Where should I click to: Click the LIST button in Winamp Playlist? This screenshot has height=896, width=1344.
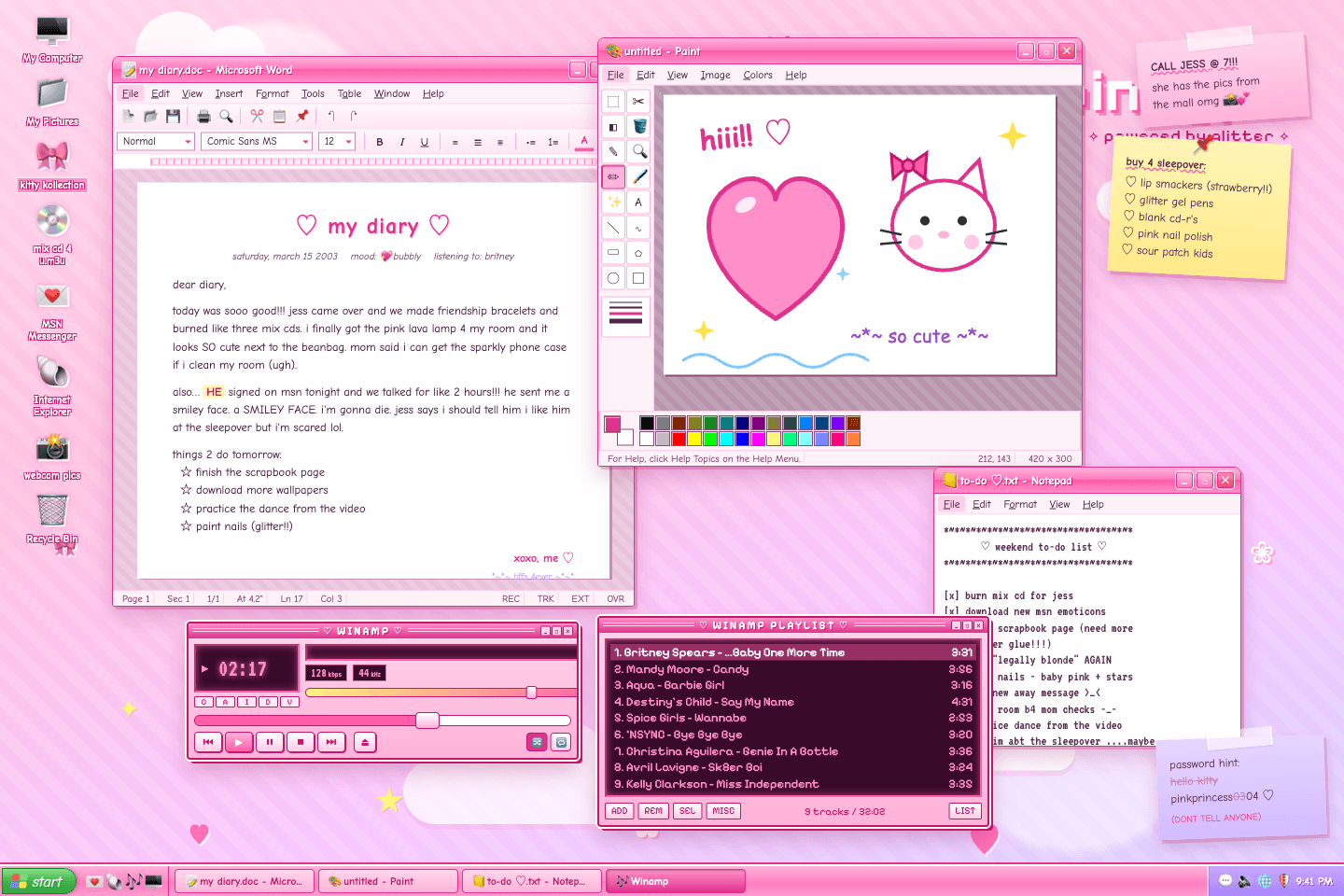point(965,811)
